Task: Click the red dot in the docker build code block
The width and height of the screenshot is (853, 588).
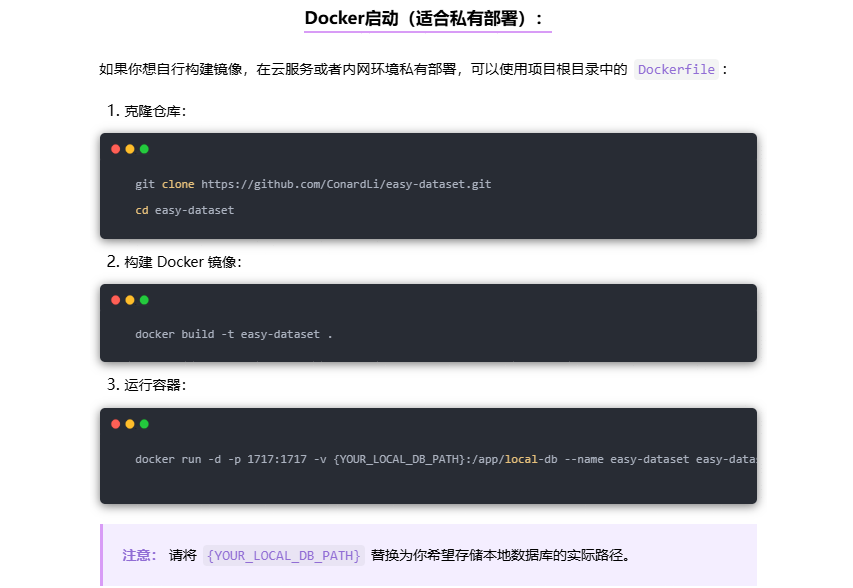Action: click(115, 300)
